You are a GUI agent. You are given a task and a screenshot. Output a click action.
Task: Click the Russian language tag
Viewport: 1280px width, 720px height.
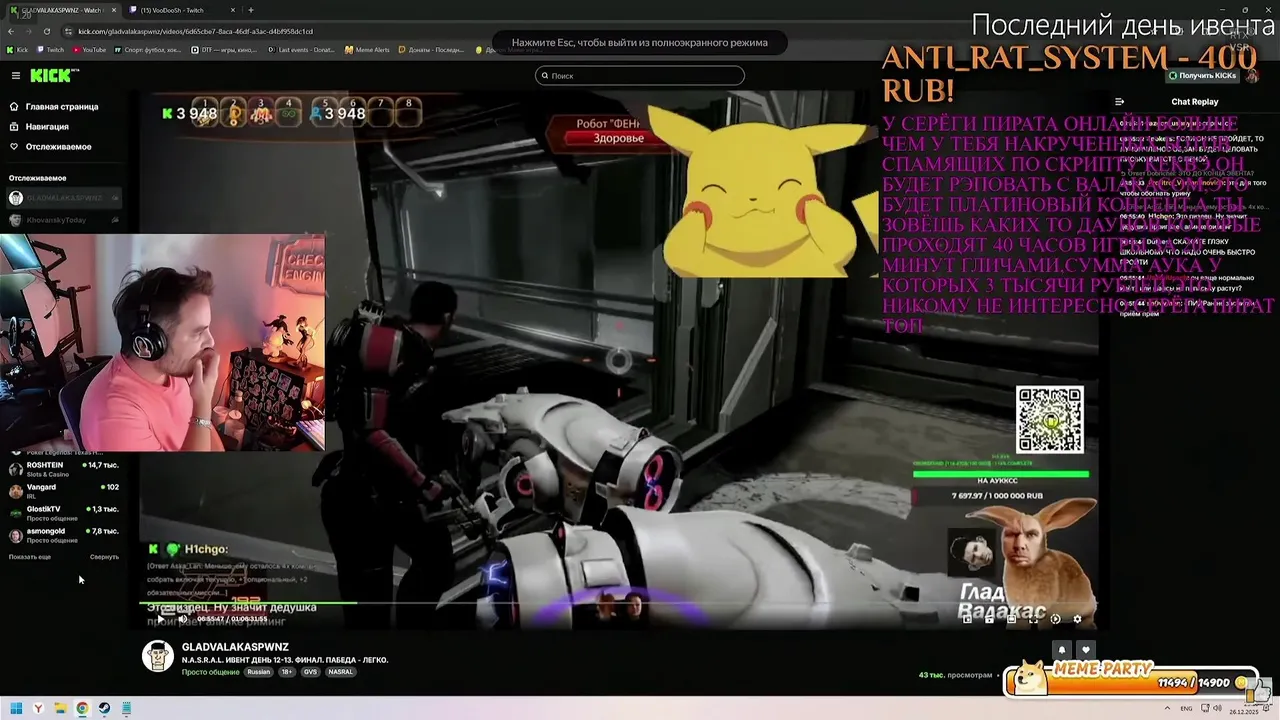pos(259,672)
